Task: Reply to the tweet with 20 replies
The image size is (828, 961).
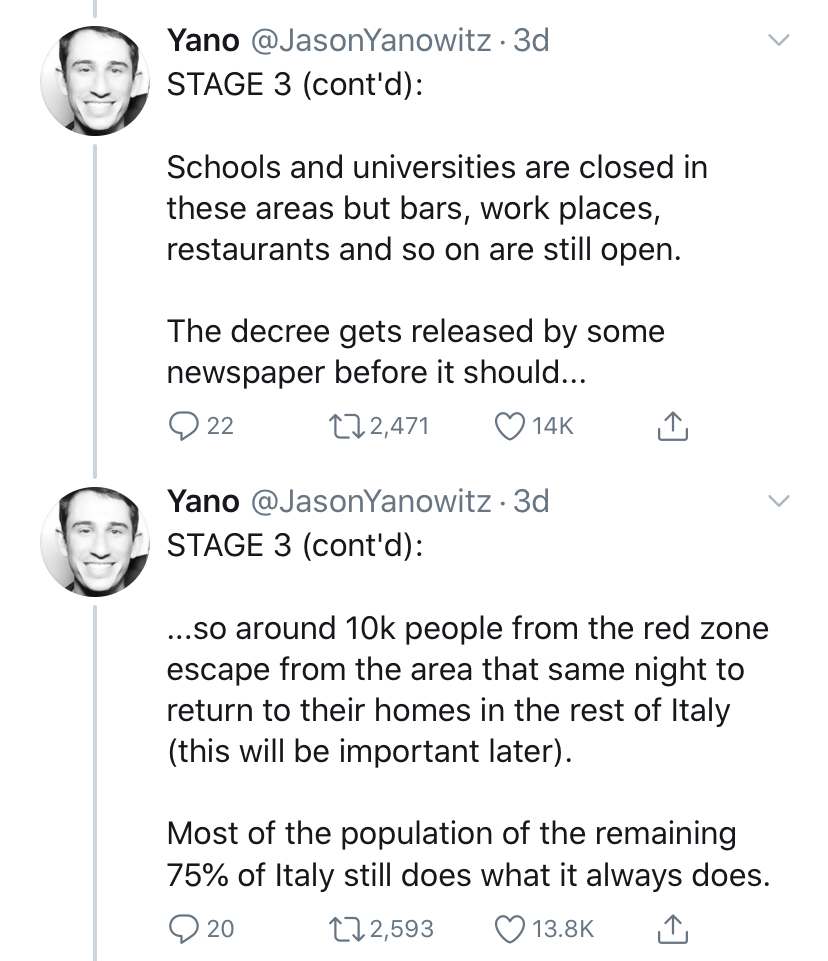Action: [x=181, y=928]
